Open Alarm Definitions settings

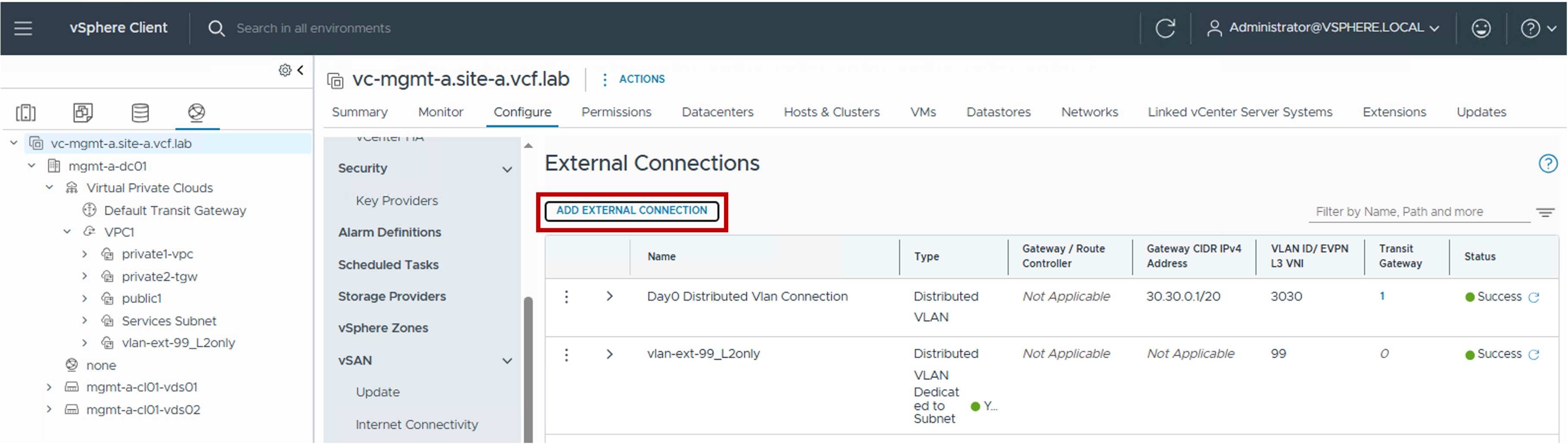[390, 233]
